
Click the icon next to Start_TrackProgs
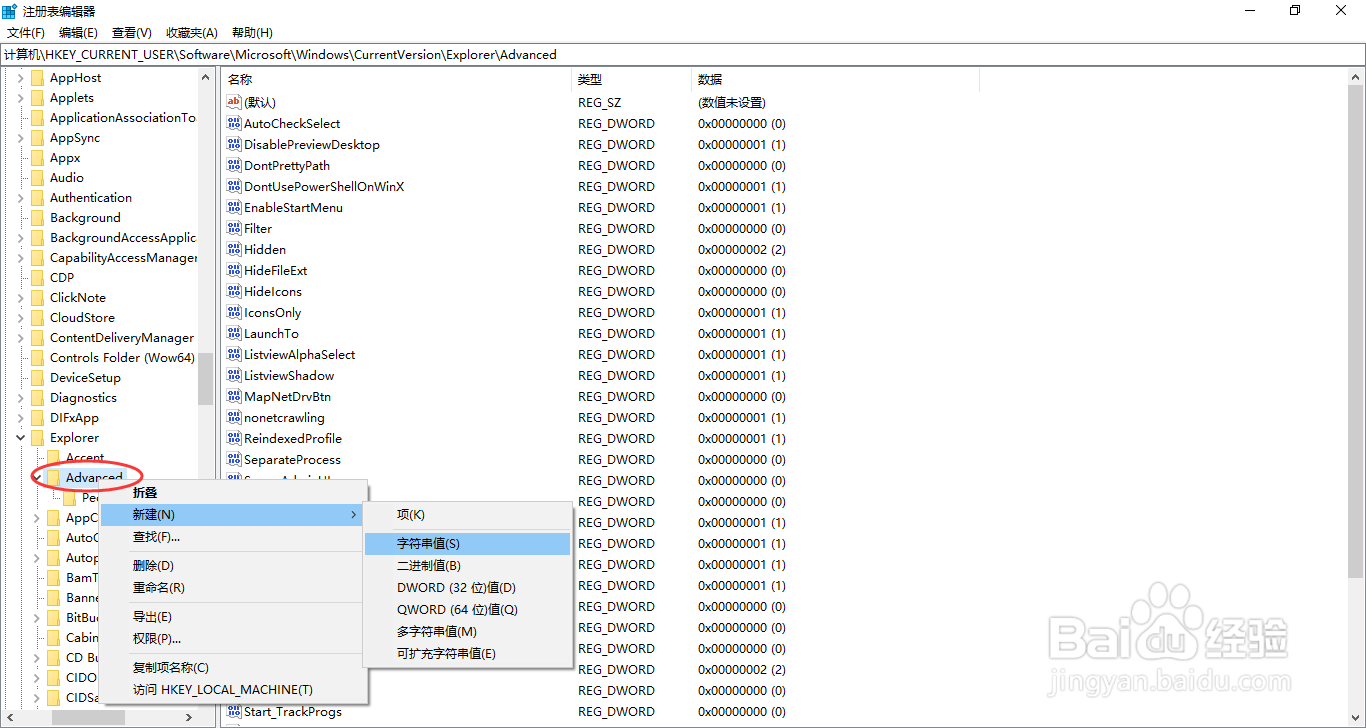tap(231, 711)
